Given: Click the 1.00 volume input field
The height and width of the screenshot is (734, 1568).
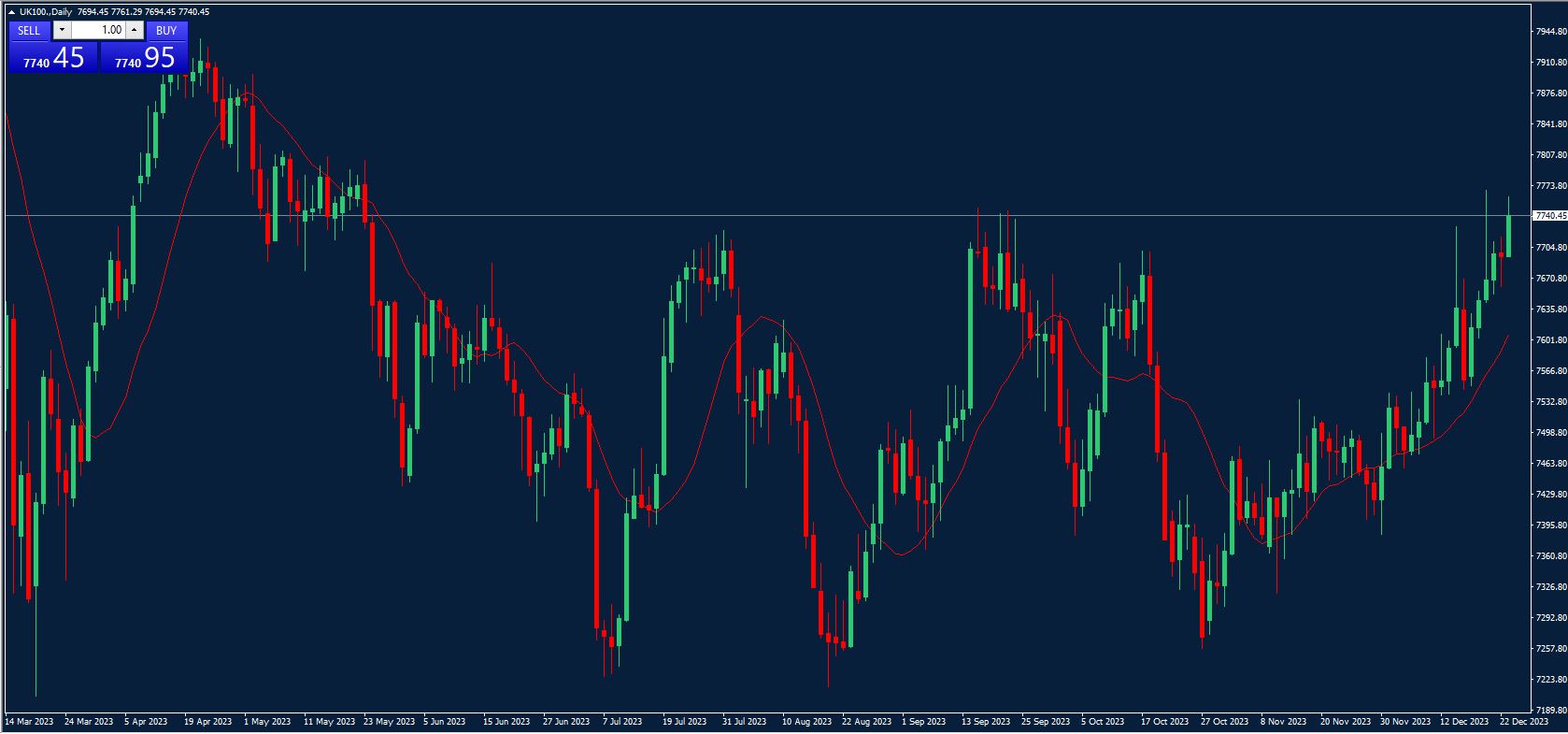Looking at the screenshot, I should (x=98, y=30).
